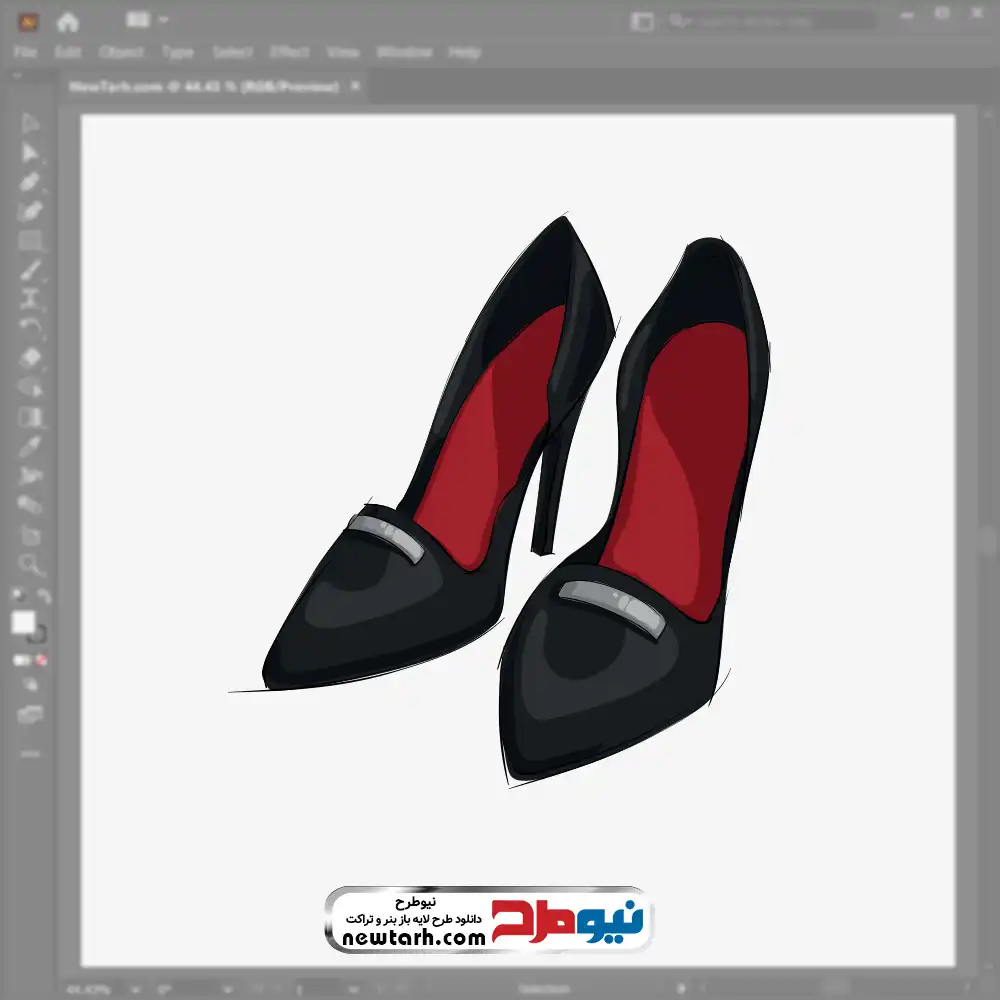Swap fill and stroke colors
Viewport: 1000px width, 1000px height.
44,597
